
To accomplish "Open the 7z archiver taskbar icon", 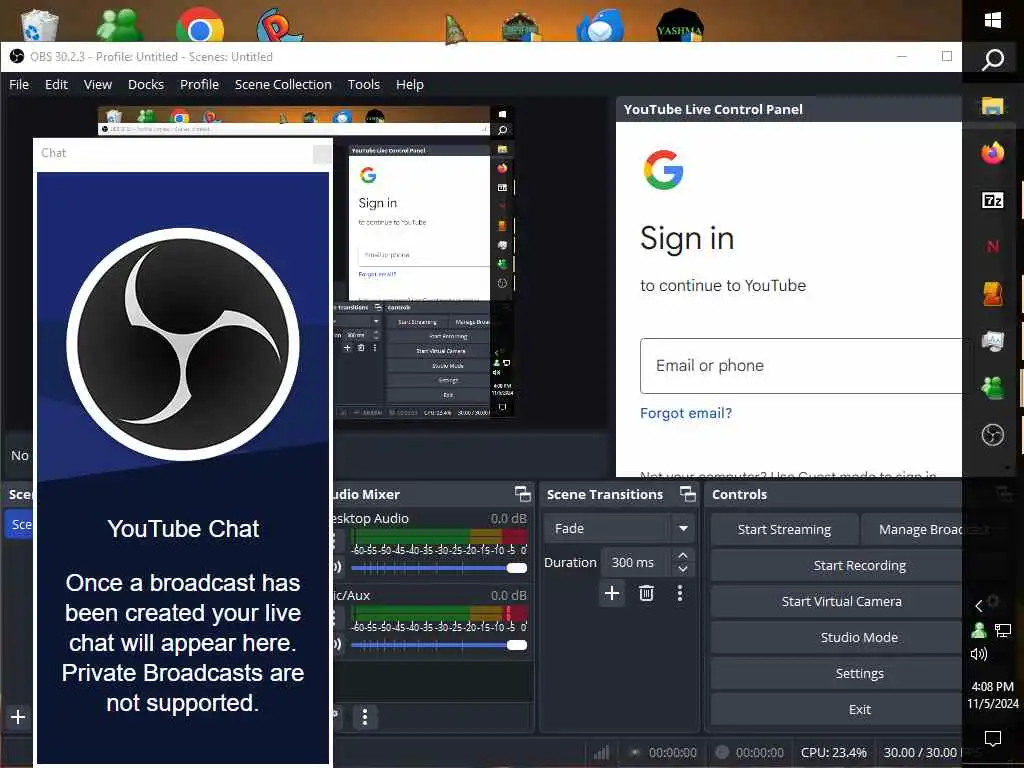I will [x=993, y=200].
